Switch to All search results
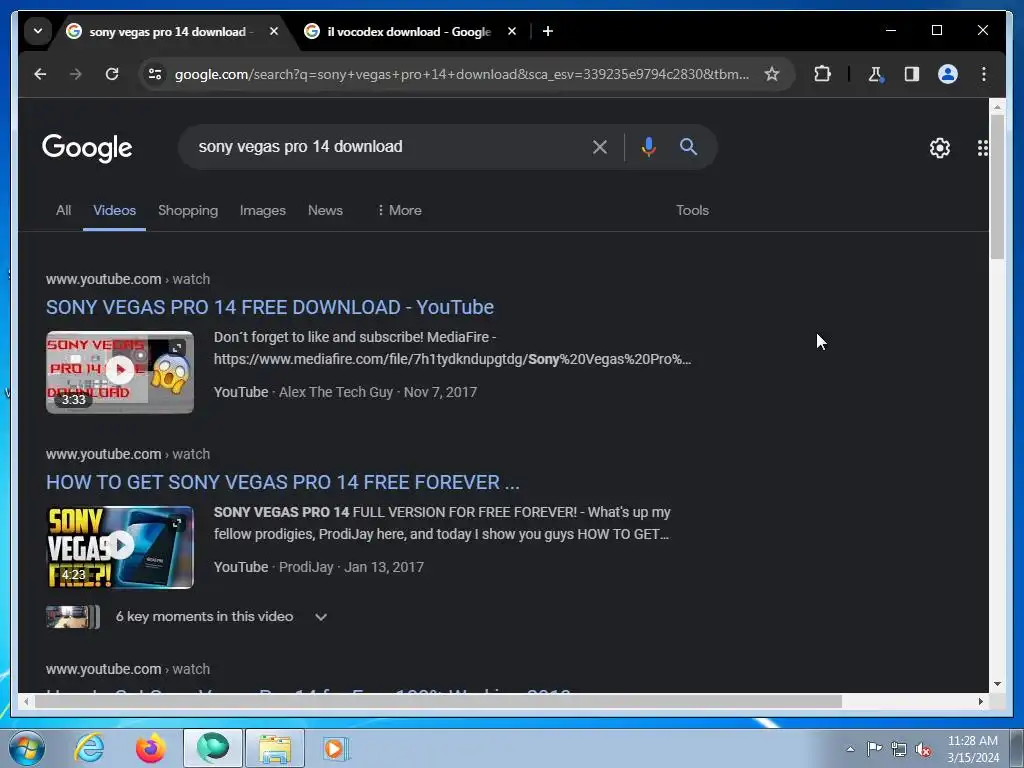1024x768 pixels. pyautogui.click(x=63, y=210)
